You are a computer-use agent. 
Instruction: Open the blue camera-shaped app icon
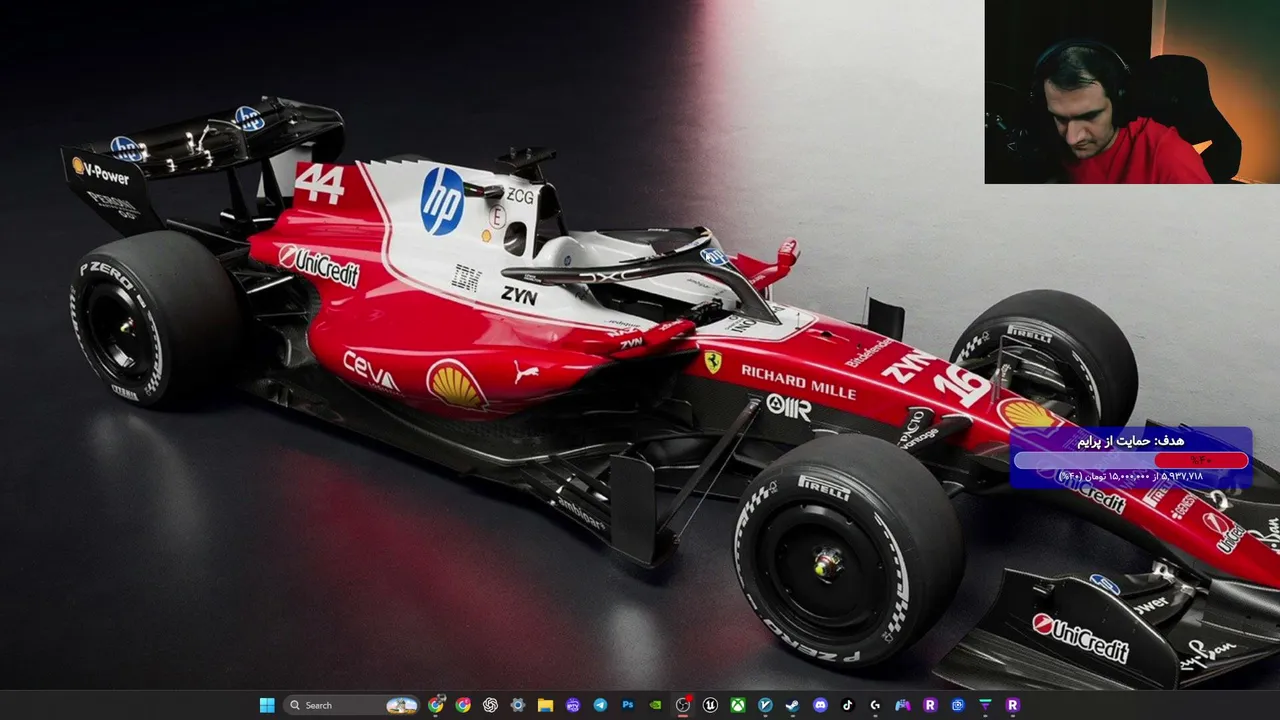click(958, 705)
